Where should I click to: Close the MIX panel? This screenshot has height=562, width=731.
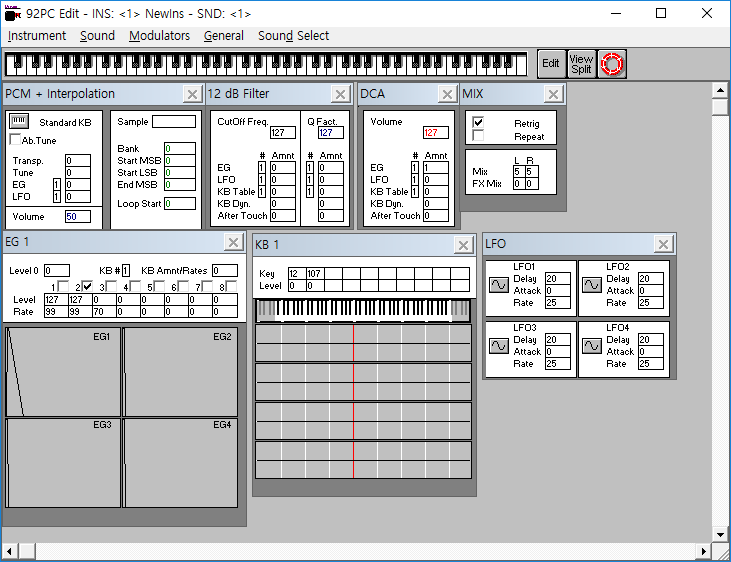point(553,94)
